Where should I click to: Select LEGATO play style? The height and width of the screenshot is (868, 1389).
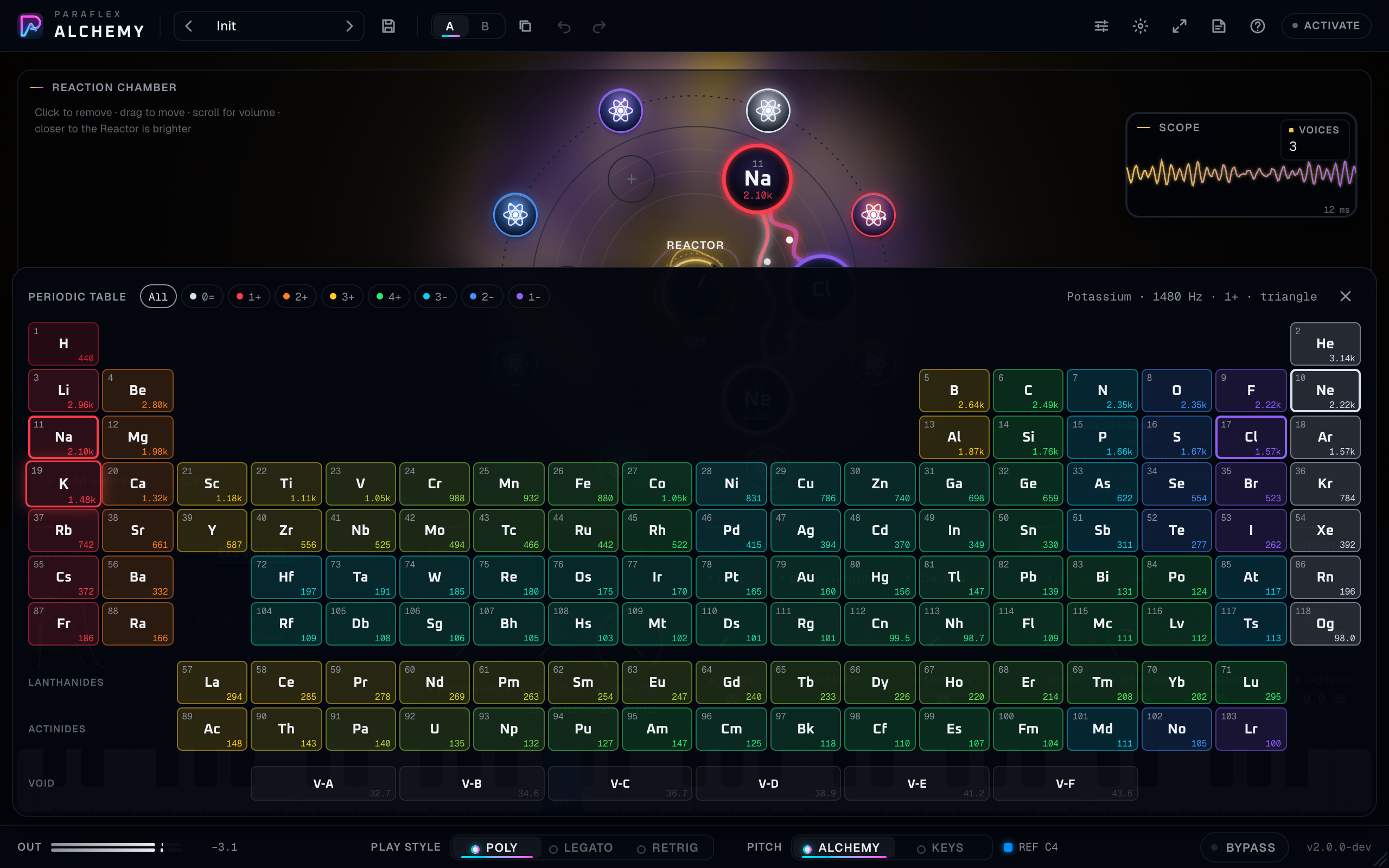[x=582, y=847]
